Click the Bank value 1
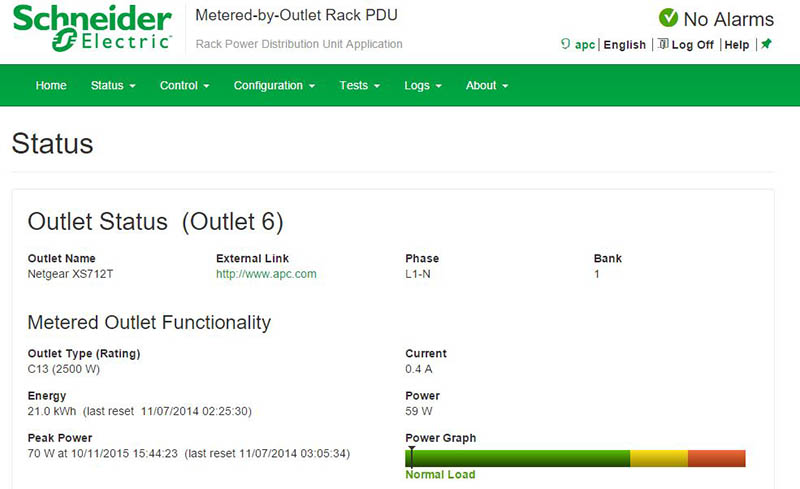This screenshot has width=800, height=489. click(x=596, y=274)
